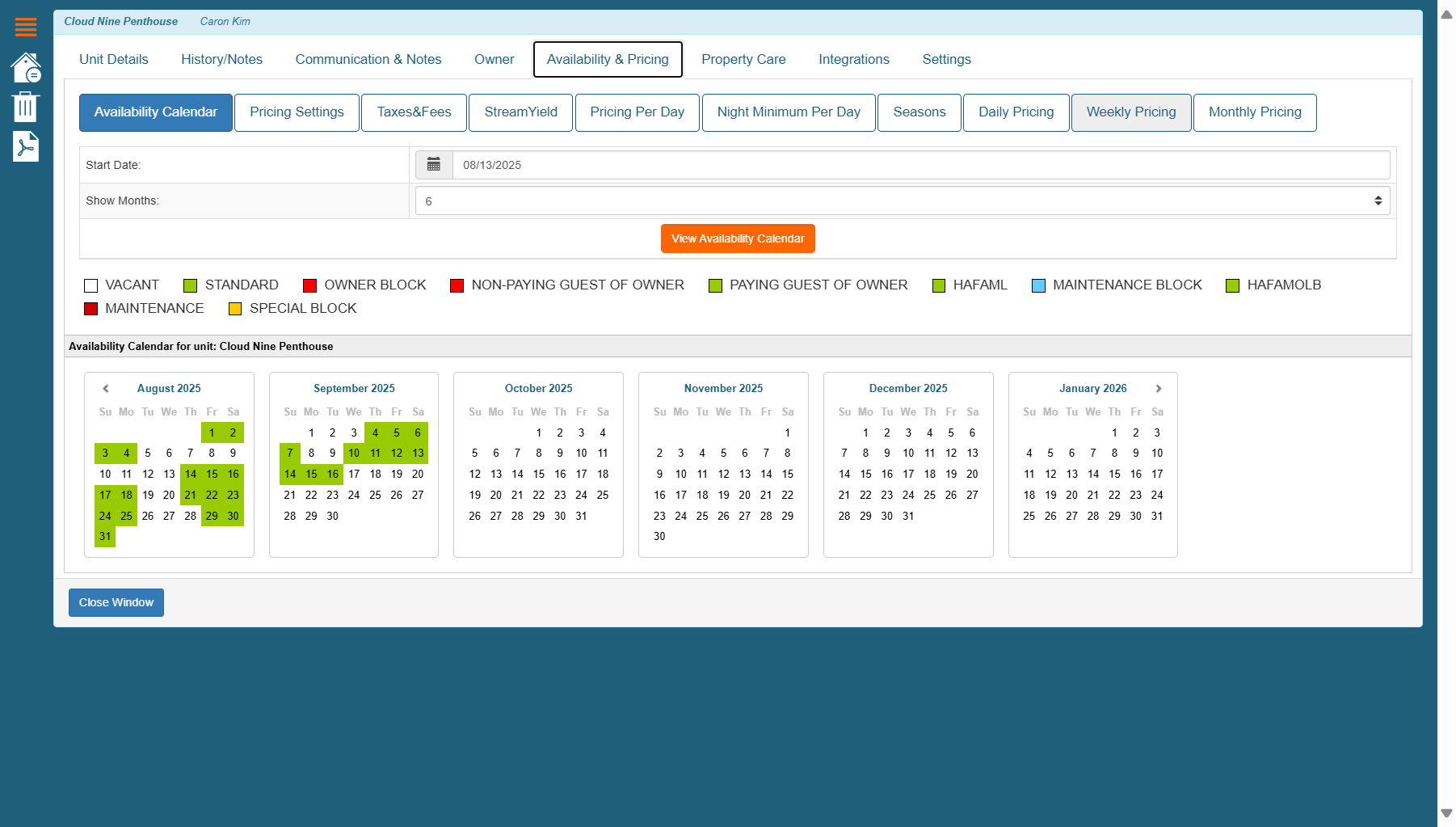Click the scrollbar up arrow
1456x827 pixels.
(1447, 15)
